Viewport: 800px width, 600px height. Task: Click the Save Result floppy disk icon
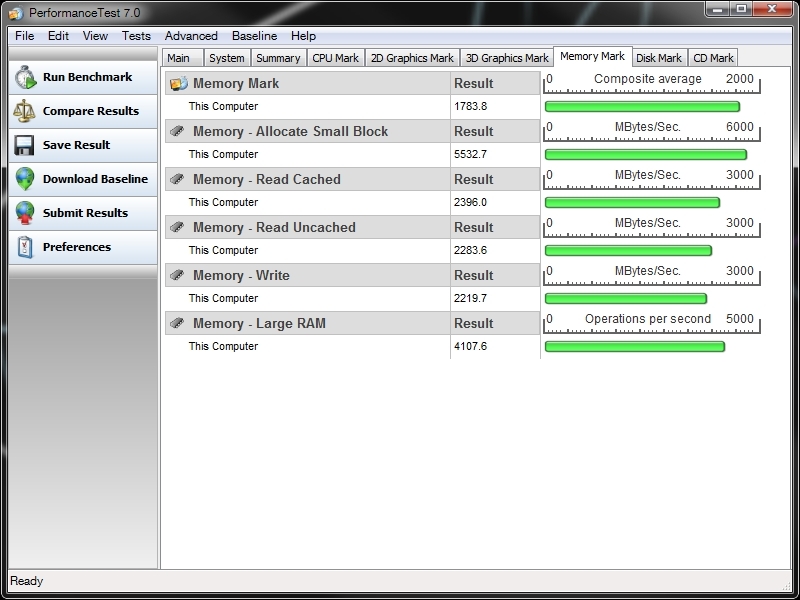pyautogui.click(x=24, y=145)
